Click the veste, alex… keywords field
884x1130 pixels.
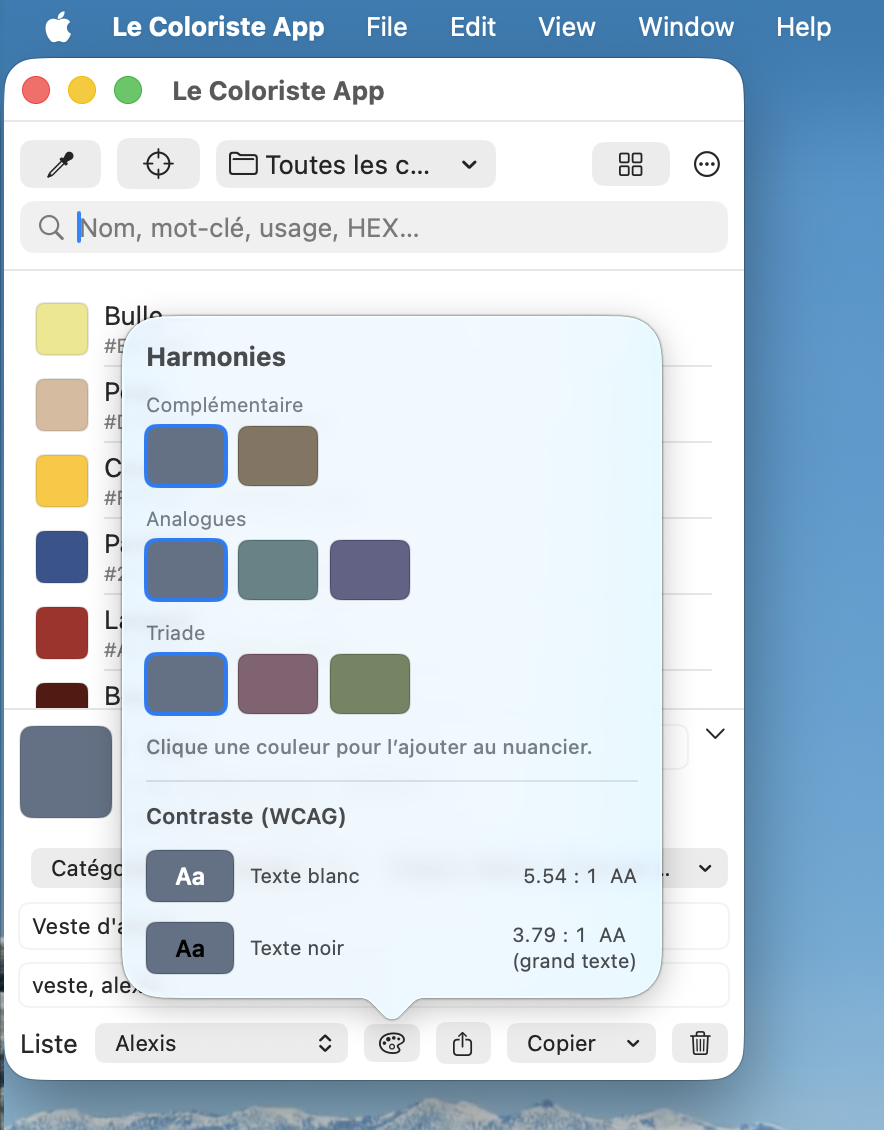coord(374,985)
